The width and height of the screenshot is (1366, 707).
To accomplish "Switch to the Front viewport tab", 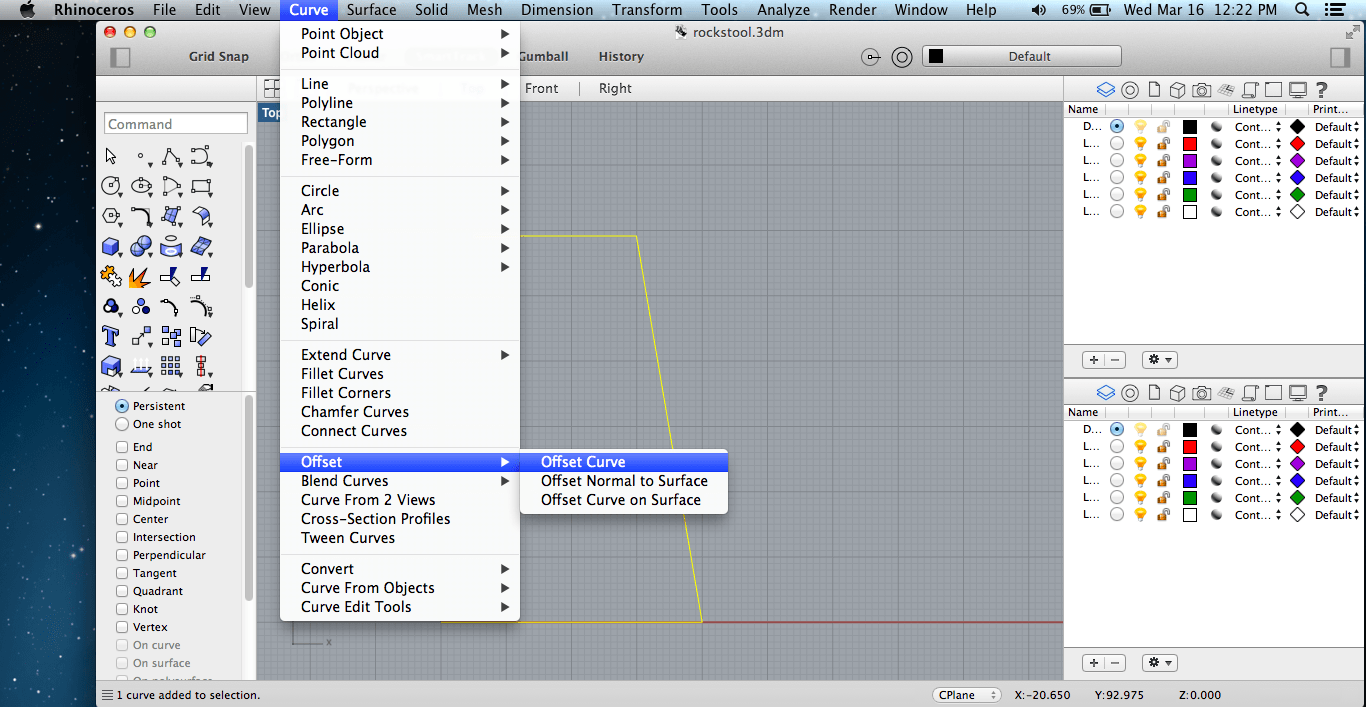I will click(x=541, y=88).
